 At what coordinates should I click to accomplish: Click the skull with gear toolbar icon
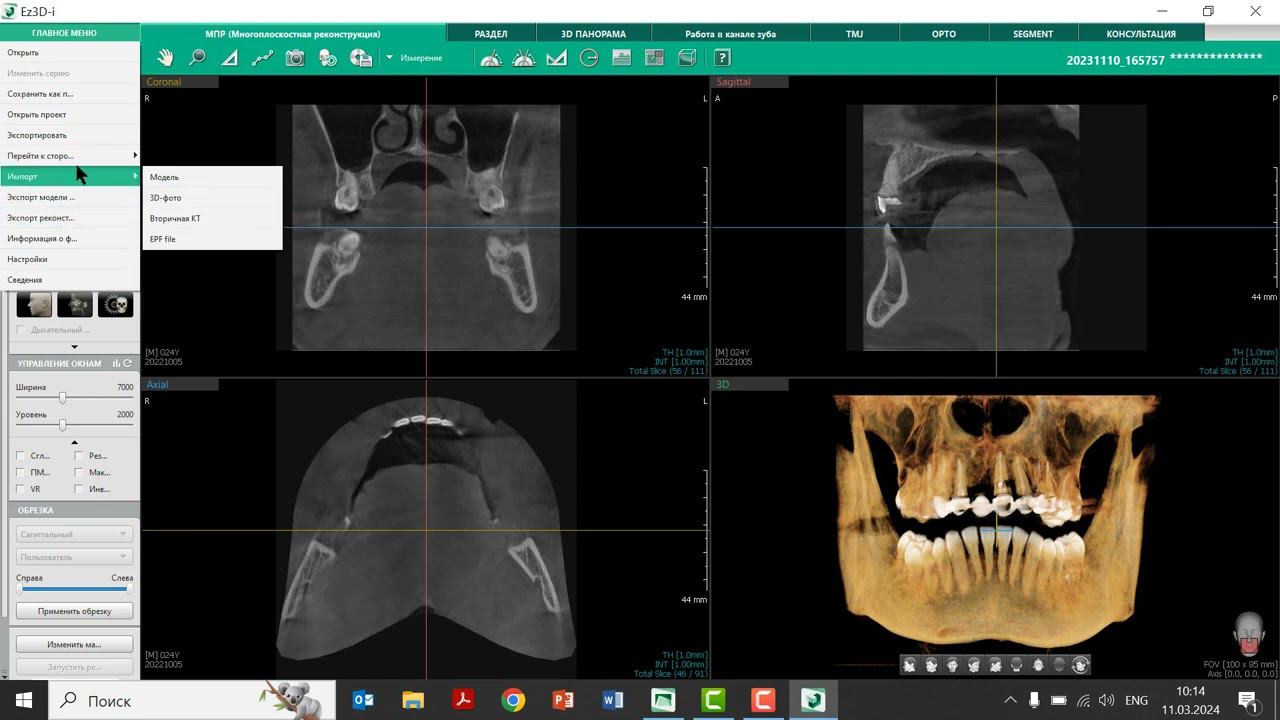[x=328, y=58]
